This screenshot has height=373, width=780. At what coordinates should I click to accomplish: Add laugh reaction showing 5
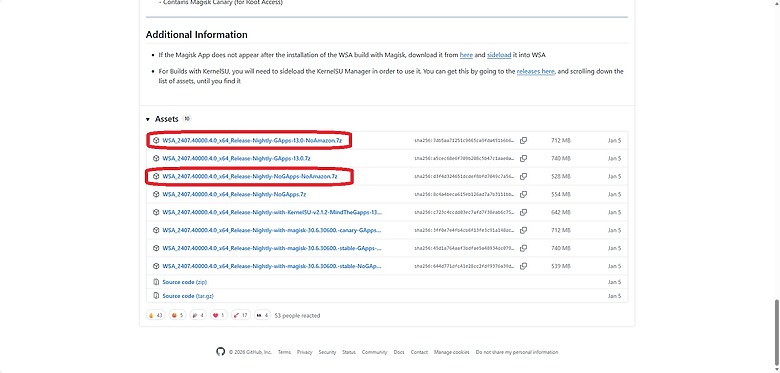pos(178,315)
